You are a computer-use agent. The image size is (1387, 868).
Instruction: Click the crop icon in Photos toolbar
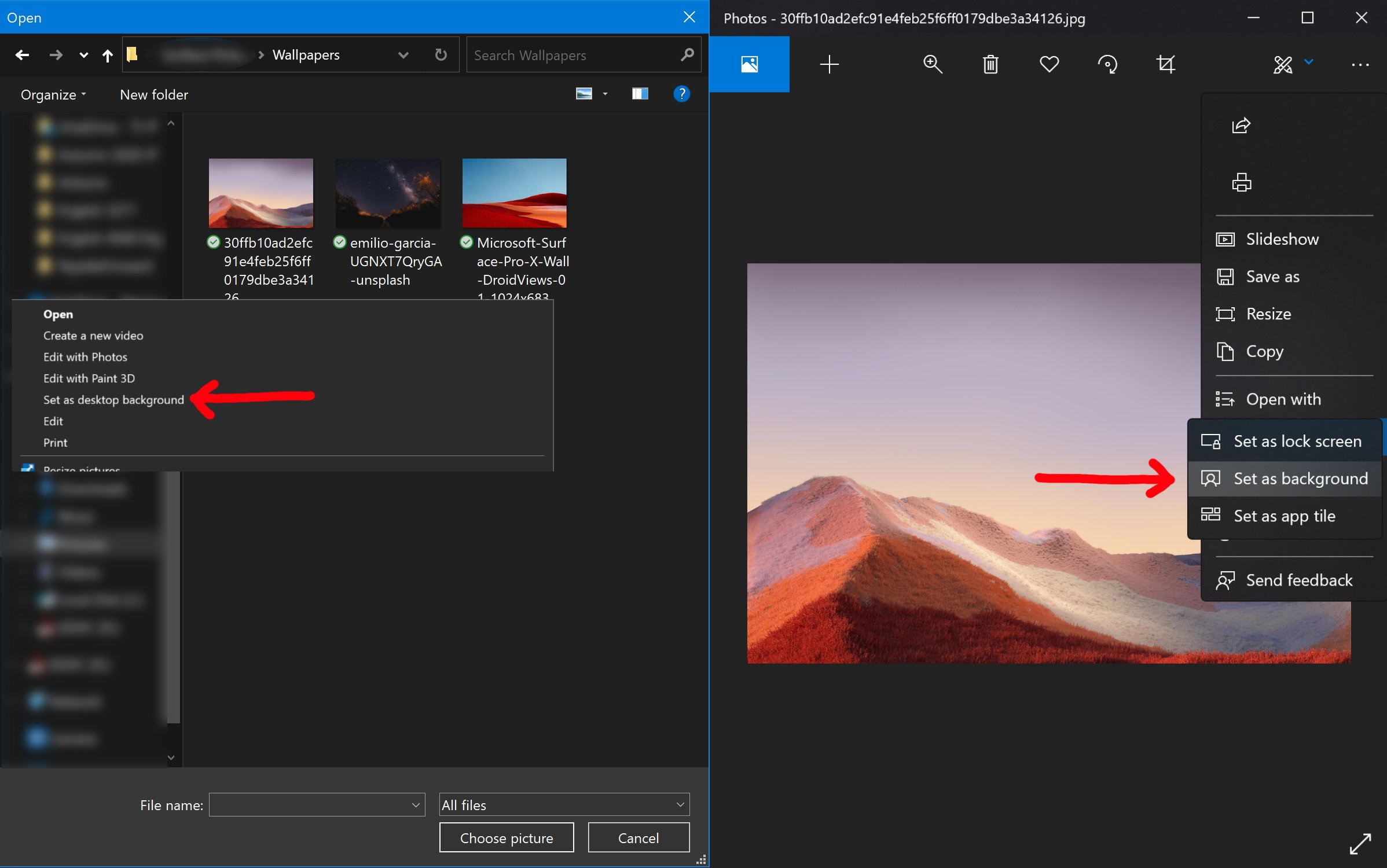coord(1164,63)
